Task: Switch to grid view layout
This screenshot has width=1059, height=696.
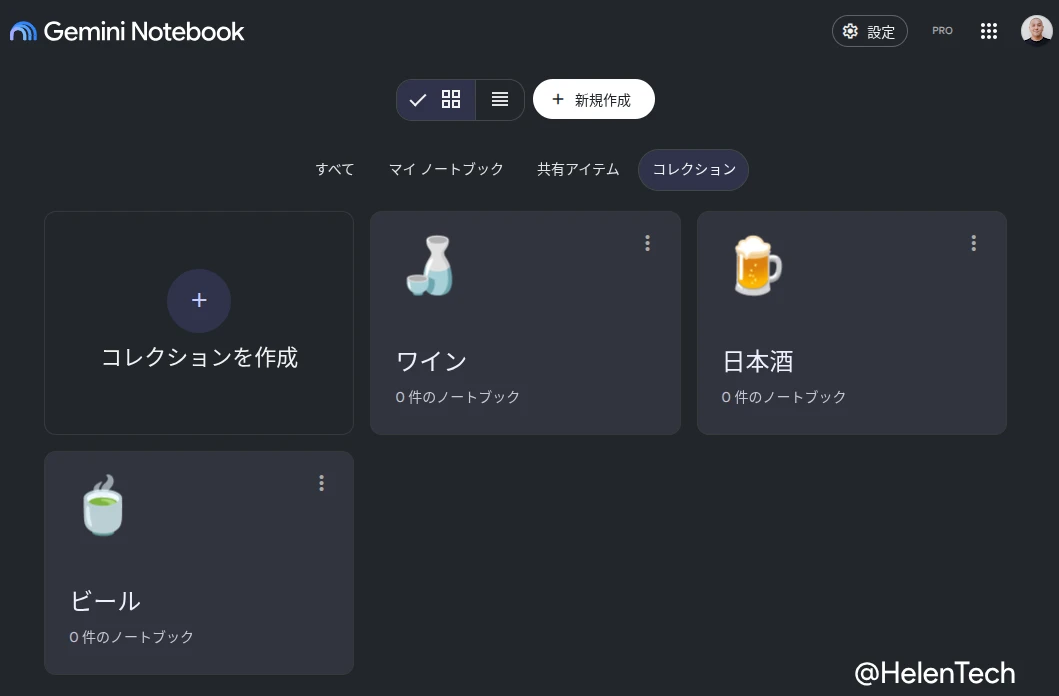Action: pos(436,100)
